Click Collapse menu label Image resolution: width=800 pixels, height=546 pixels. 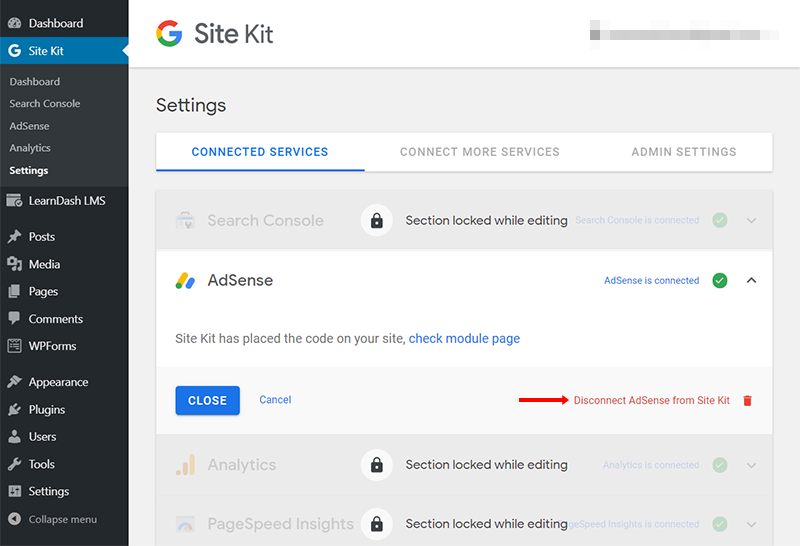63,519
